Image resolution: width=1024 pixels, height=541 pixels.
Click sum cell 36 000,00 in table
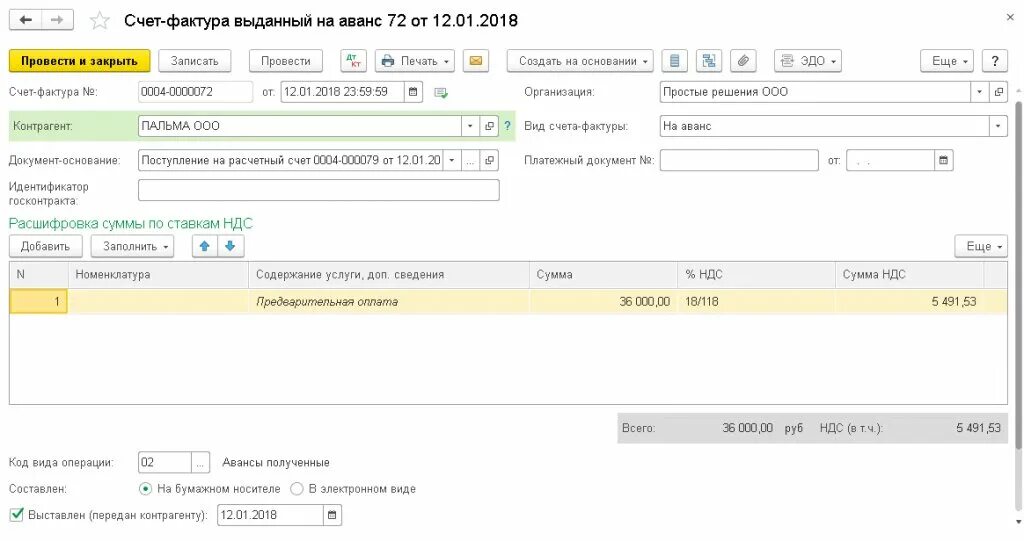point(603,301)
